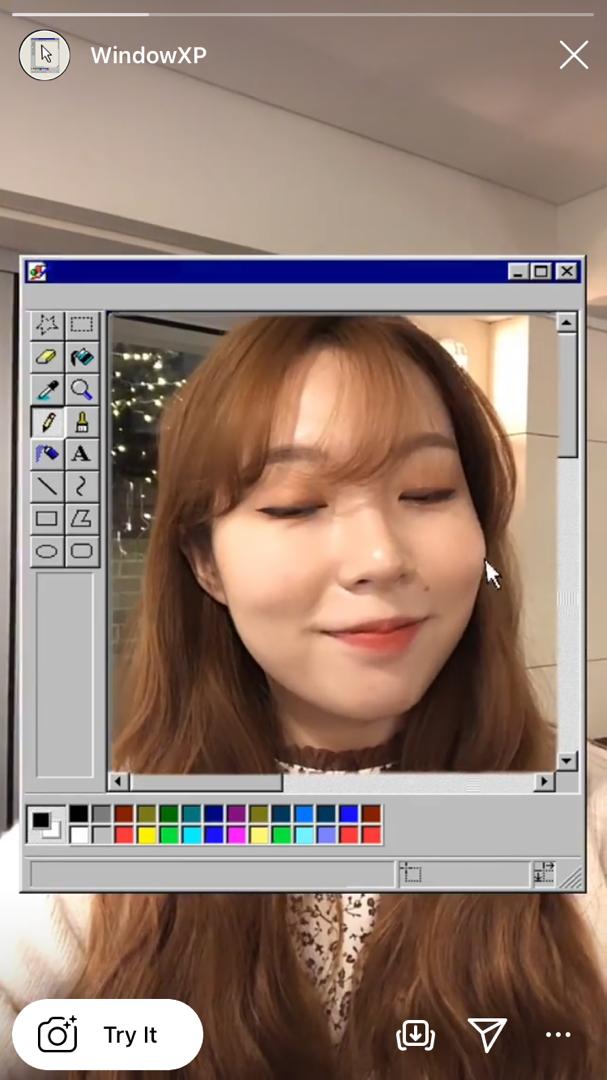The width and height of the screenshot is (607, 1080).
Task: Tap the Try It button
Action: tap(107, 1035)
